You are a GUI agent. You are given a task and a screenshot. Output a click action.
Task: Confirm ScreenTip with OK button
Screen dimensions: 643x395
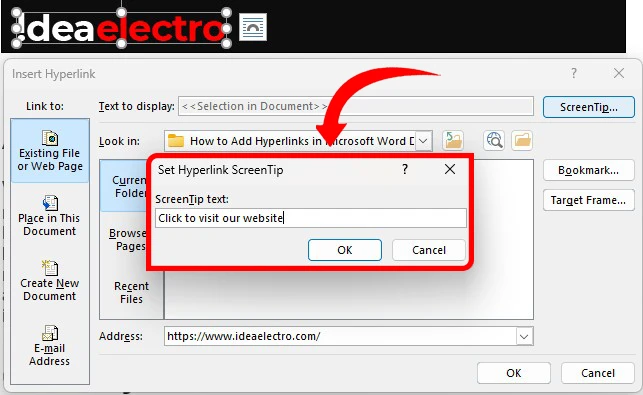345,250
